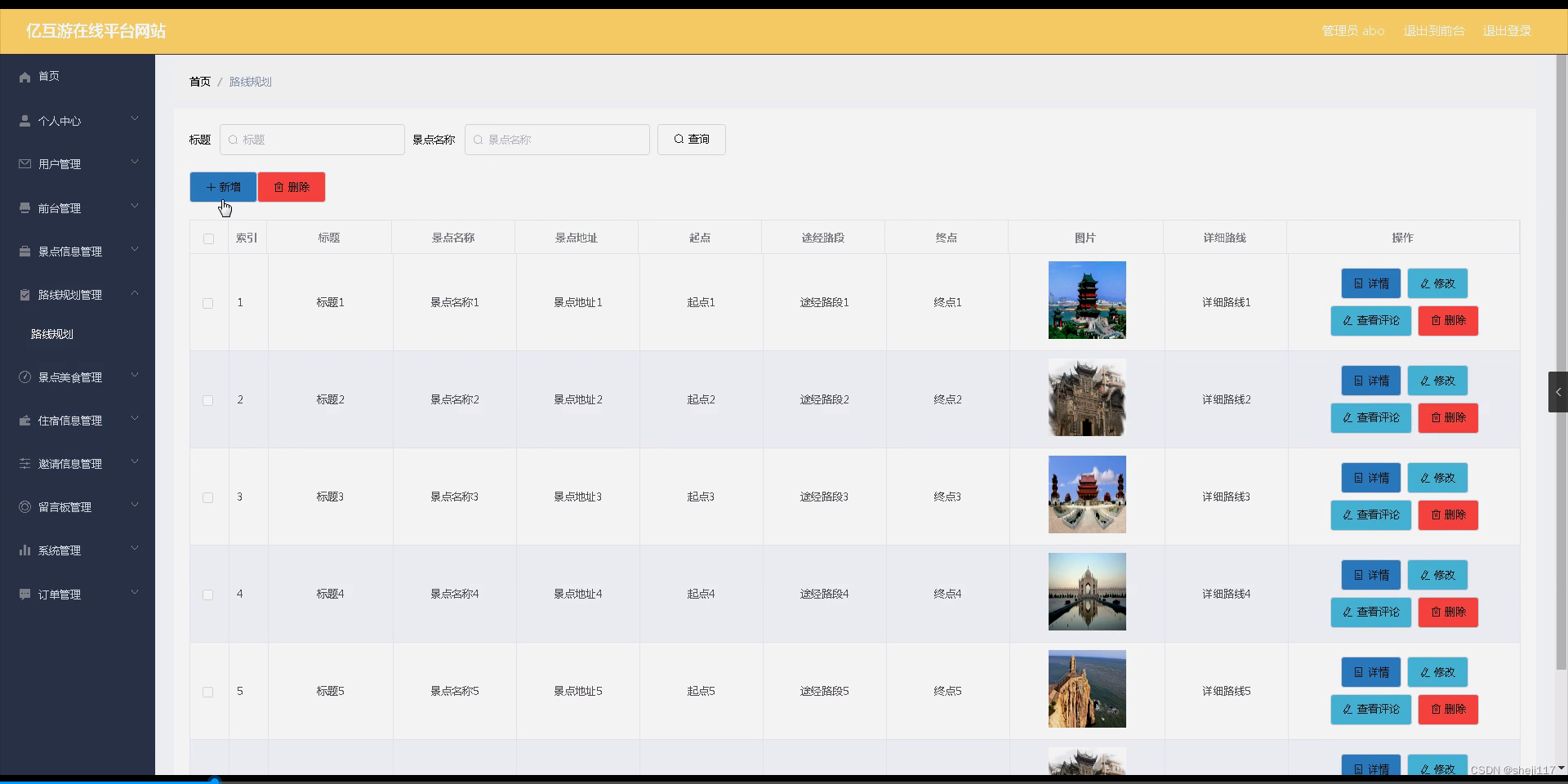The width and height of the screenshot is (1568, 784).
Task: Click the 留言板管理 sidebar icon
Action: (24, 507)
